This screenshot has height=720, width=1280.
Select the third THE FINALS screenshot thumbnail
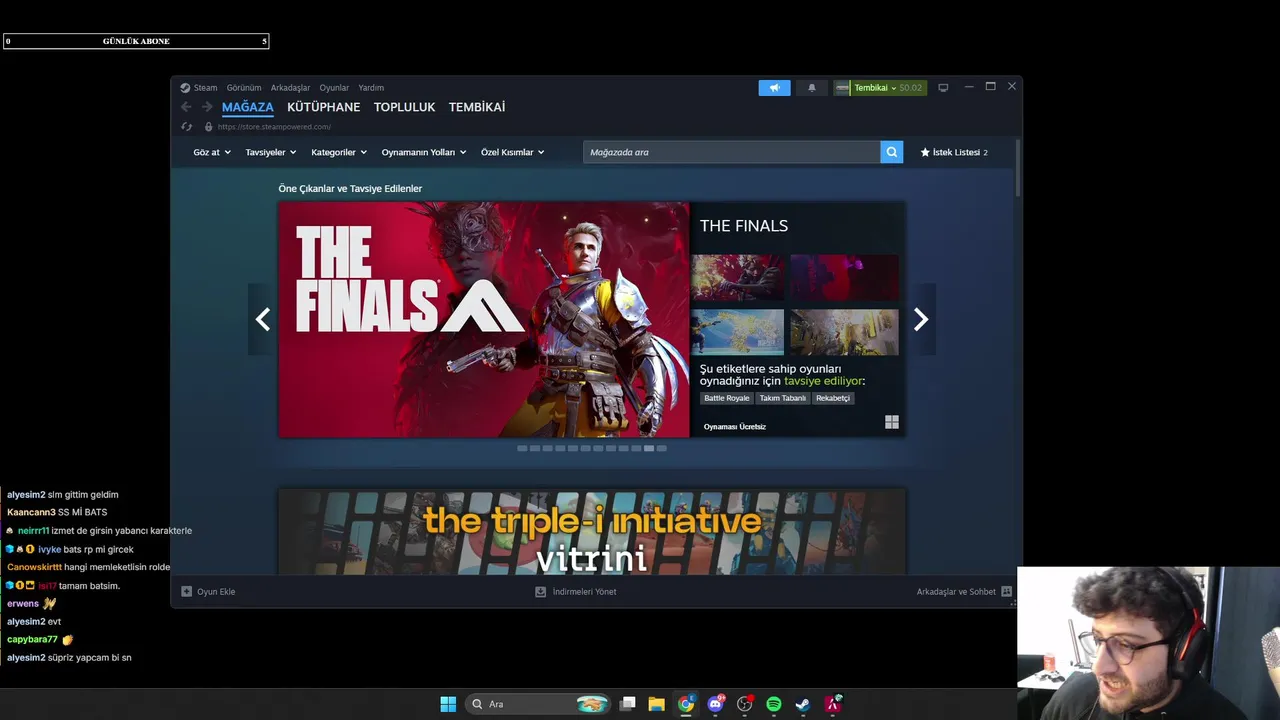coord(738,332)
